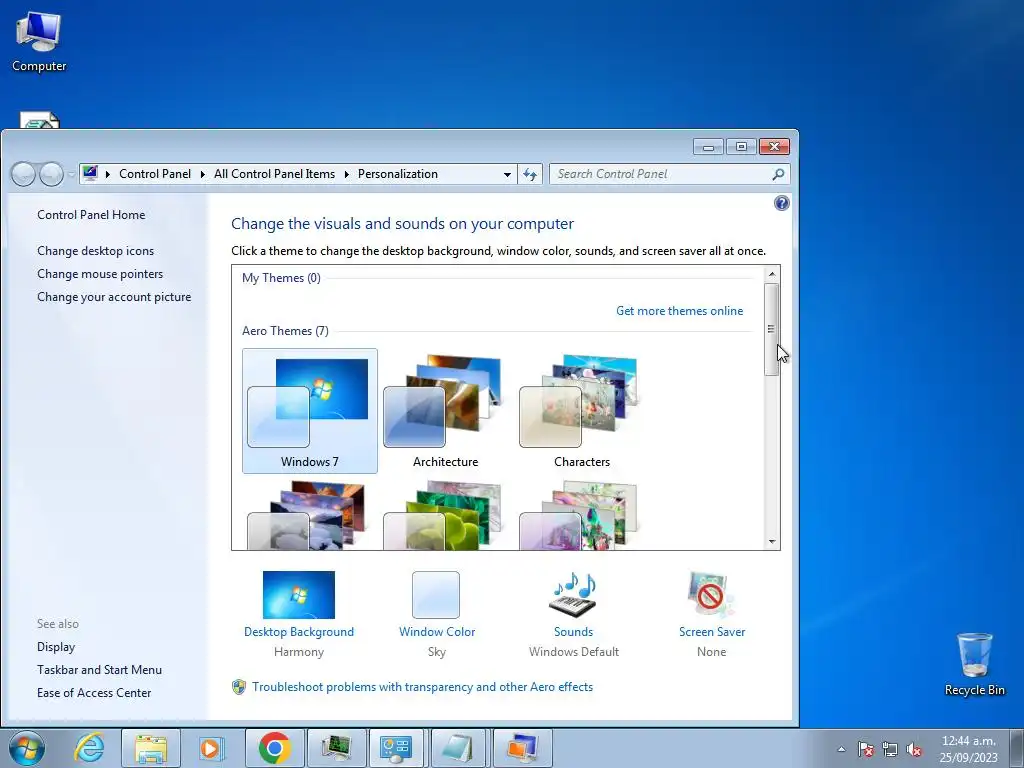Click theme list scrollbar up arrow

pos(772,274)
